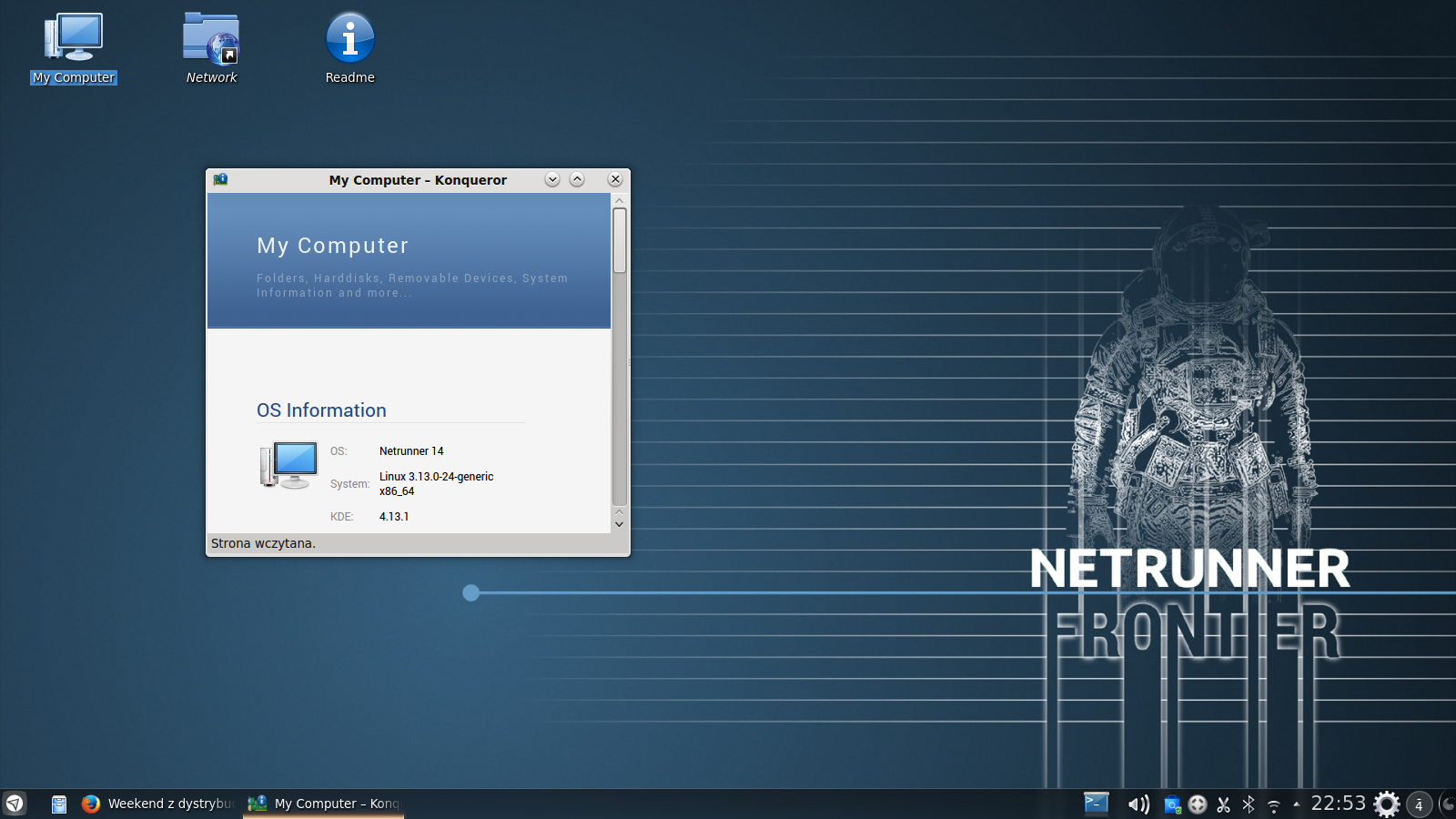Click the Konqueror vertical scrollbar handle

pos(620,240)
